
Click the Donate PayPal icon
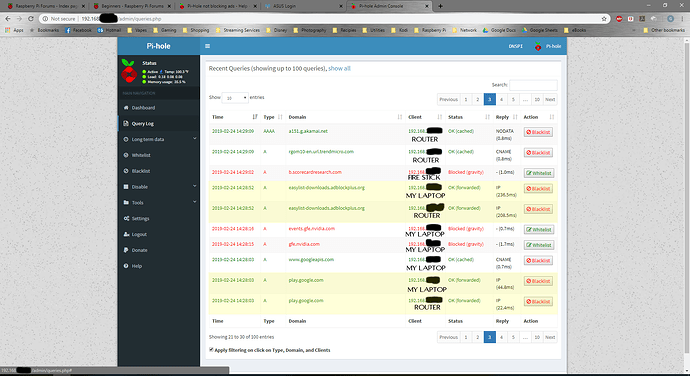pos(126,250)
